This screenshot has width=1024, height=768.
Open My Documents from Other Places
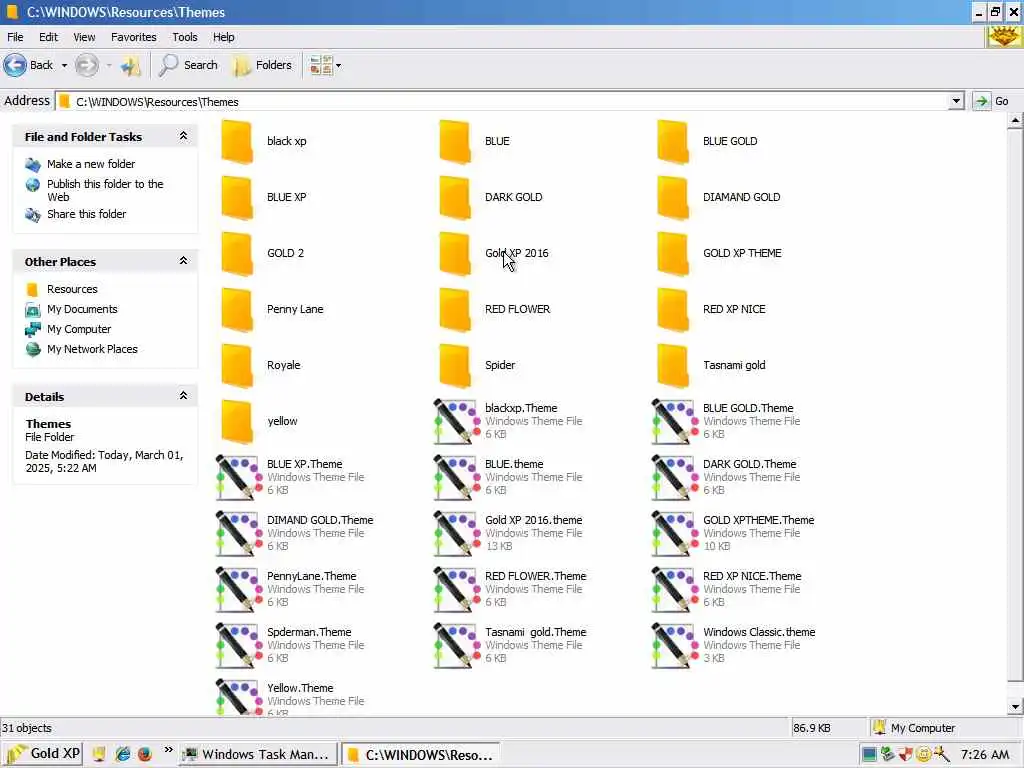pos(82,309)
